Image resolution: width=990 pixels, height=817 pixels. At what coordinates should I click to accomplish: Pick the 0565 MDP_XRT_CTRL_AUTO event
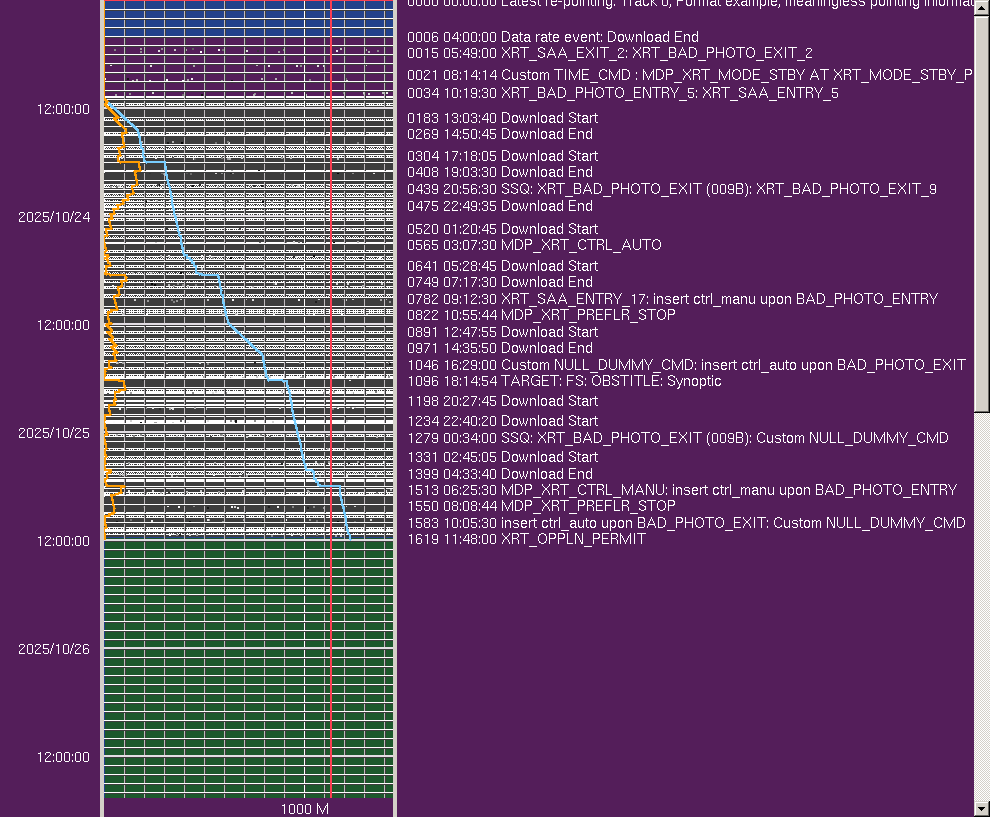tap(534, 245)
